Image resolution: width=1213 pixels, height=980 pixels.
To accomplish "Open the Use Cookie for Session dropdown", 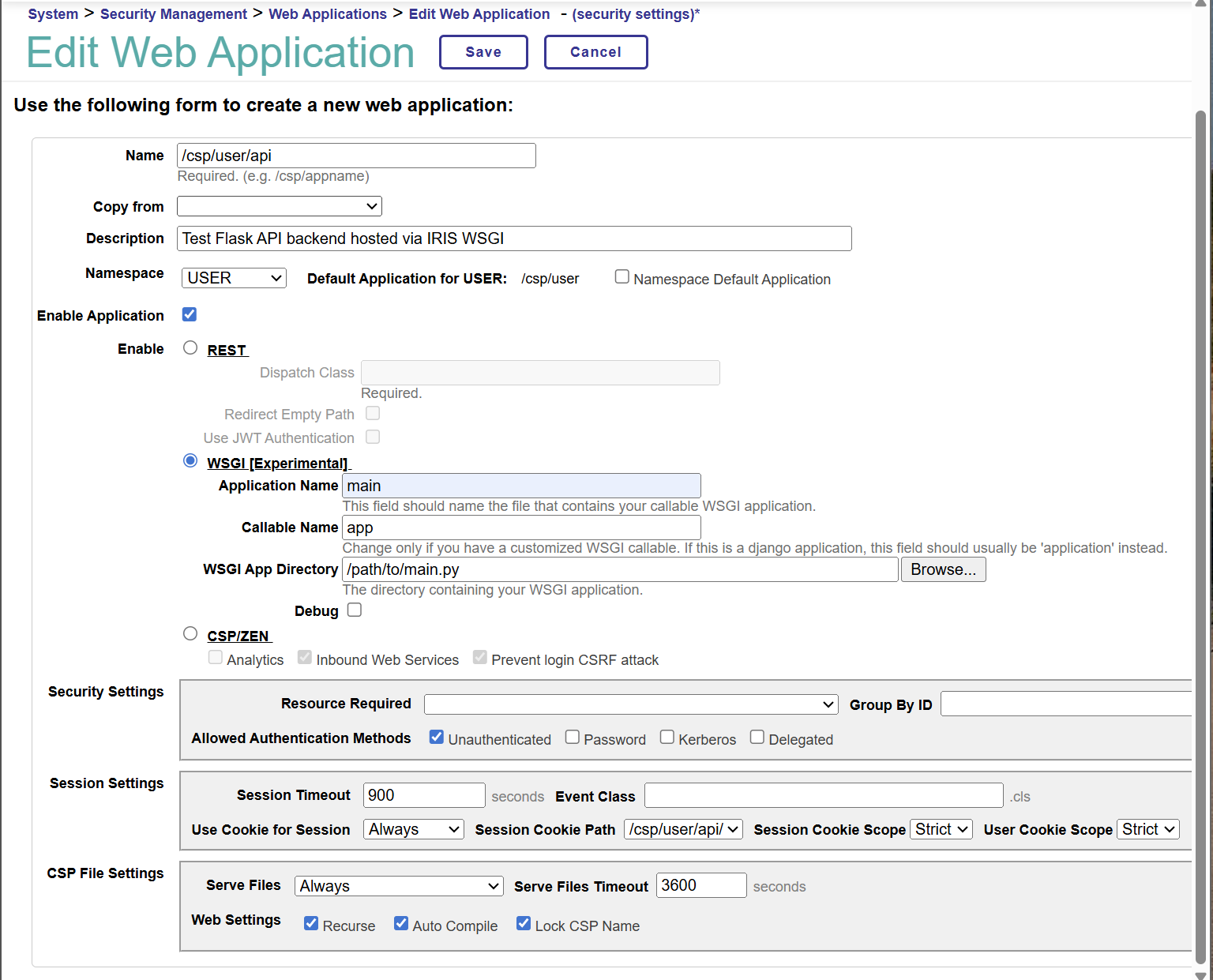I will [413, 830].
